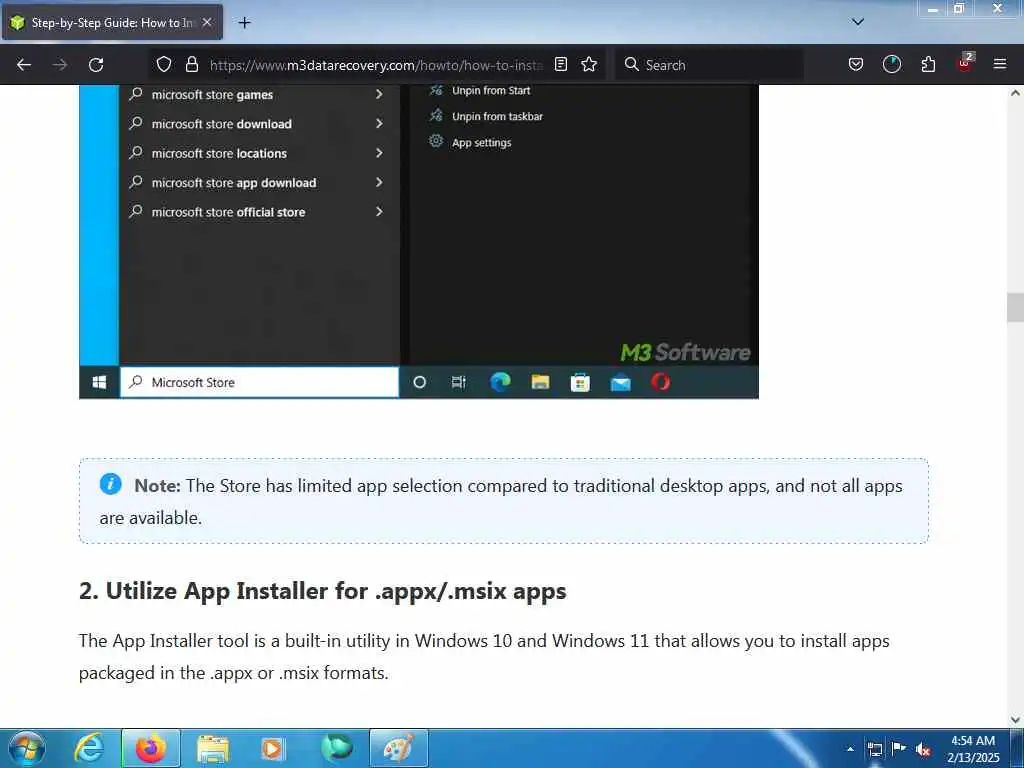
Task: Click the page scrollbar thumb
Action: pyautogui.click(x=1015, y=307)
